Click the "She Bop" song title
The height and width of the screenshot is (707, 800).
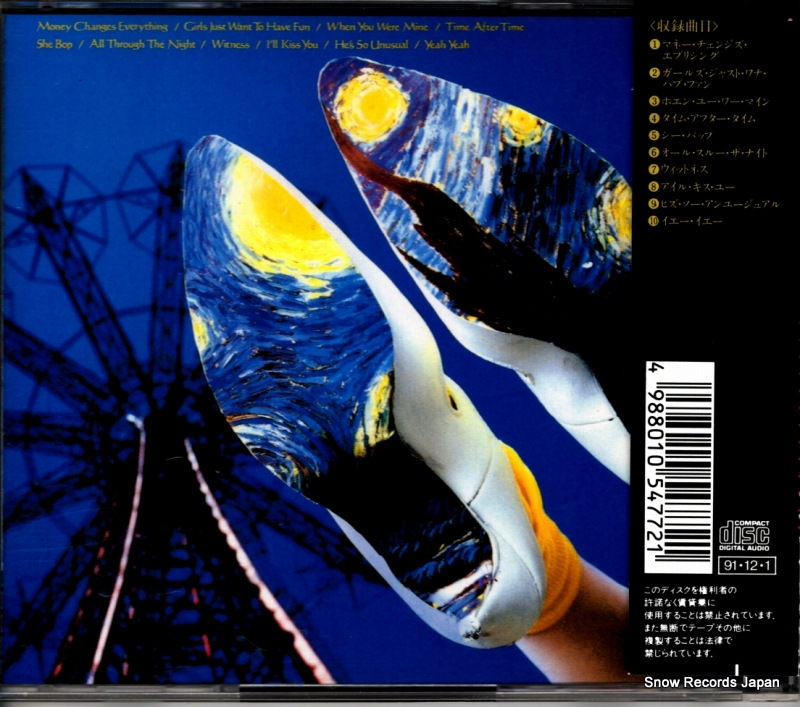pos(56,44)
